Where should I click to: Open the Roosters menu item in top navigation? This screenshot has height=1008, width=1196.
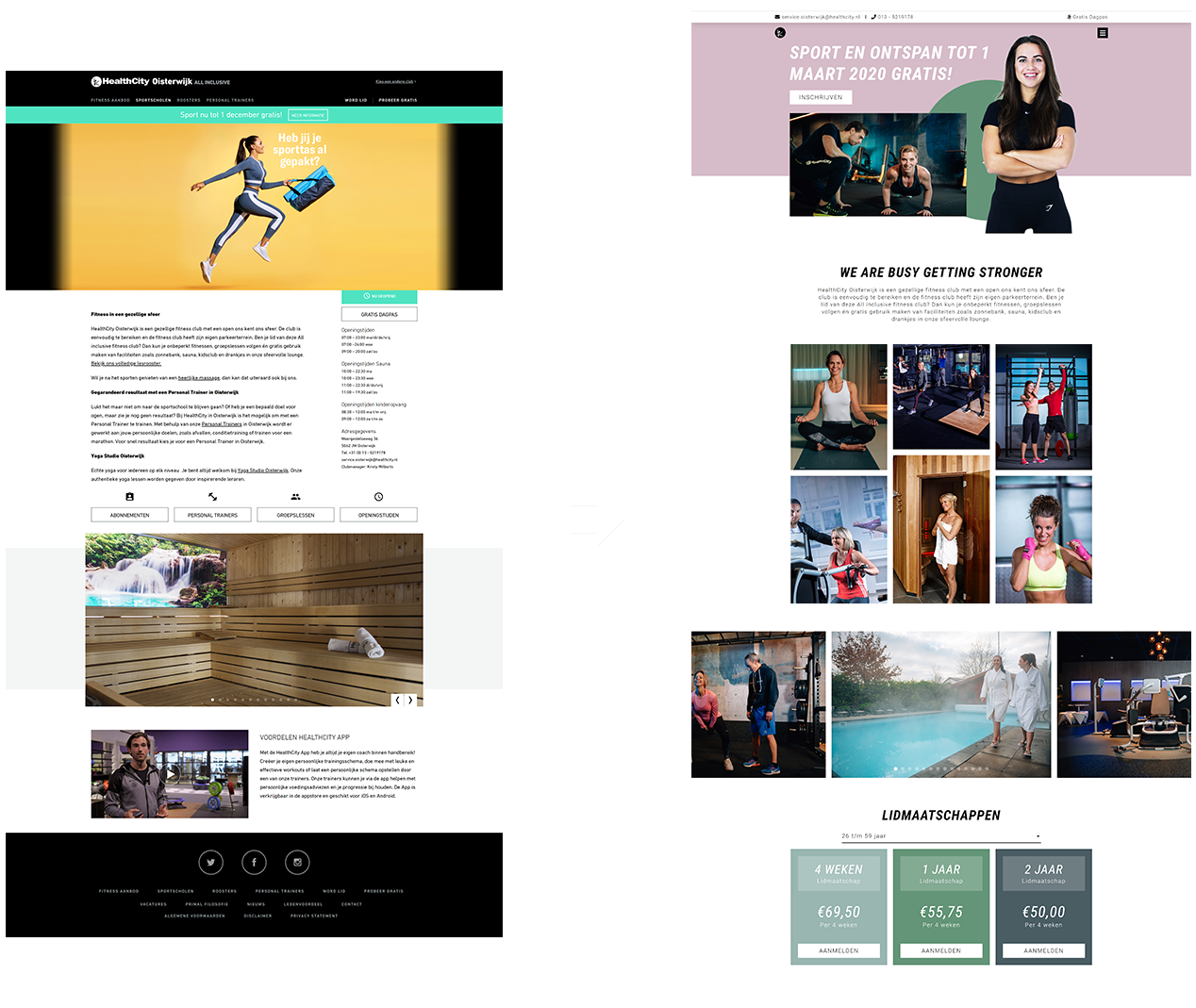(189, 100)
